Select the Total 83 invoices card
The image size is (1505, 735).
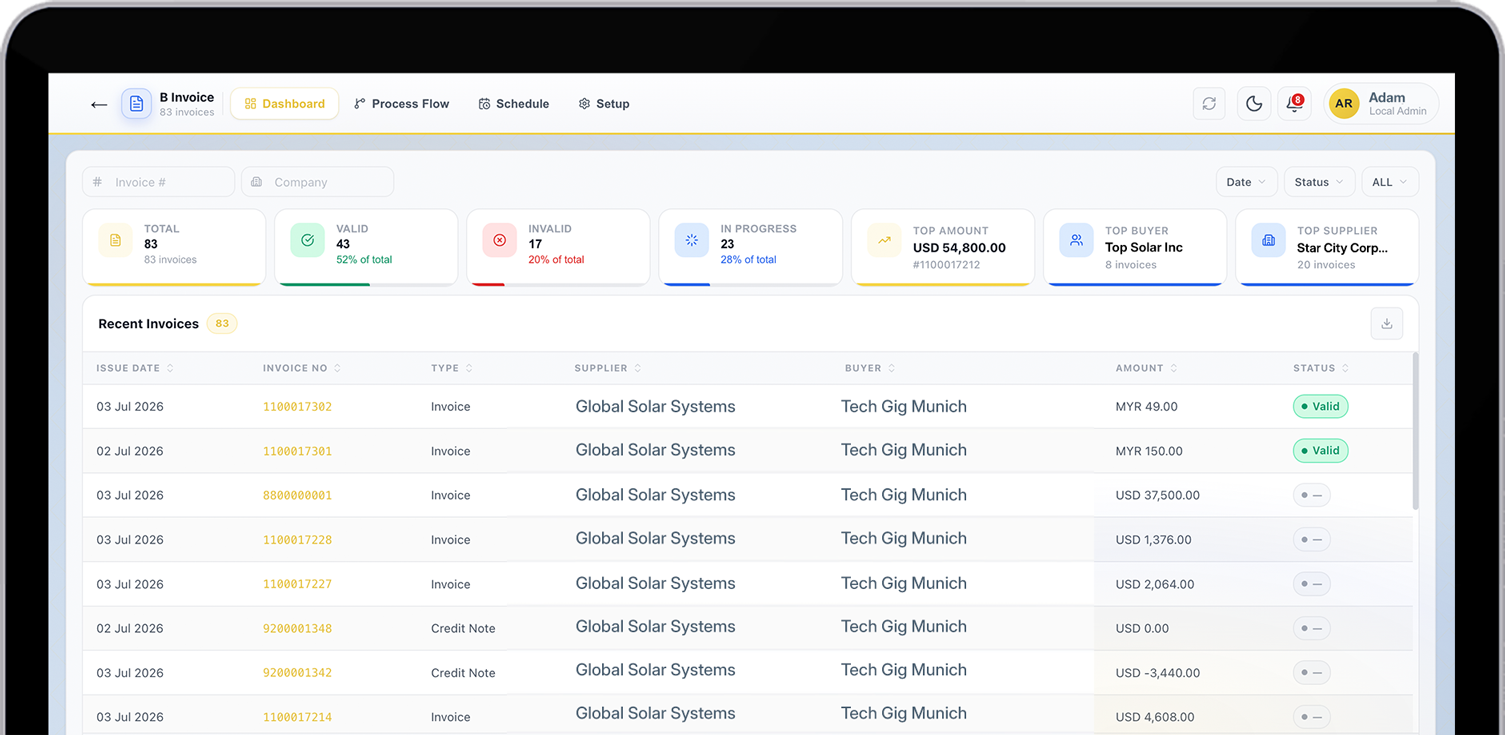click(x=174, y=247)
